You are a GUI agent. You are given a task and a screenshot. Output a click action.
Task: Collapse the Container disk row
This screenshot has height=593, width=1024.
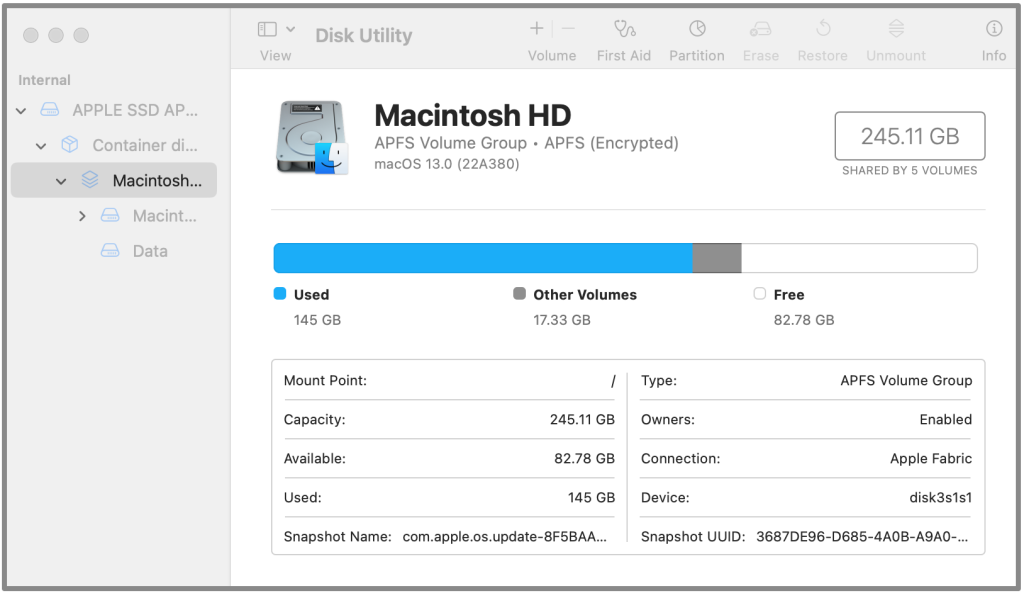tap(41, 146)
